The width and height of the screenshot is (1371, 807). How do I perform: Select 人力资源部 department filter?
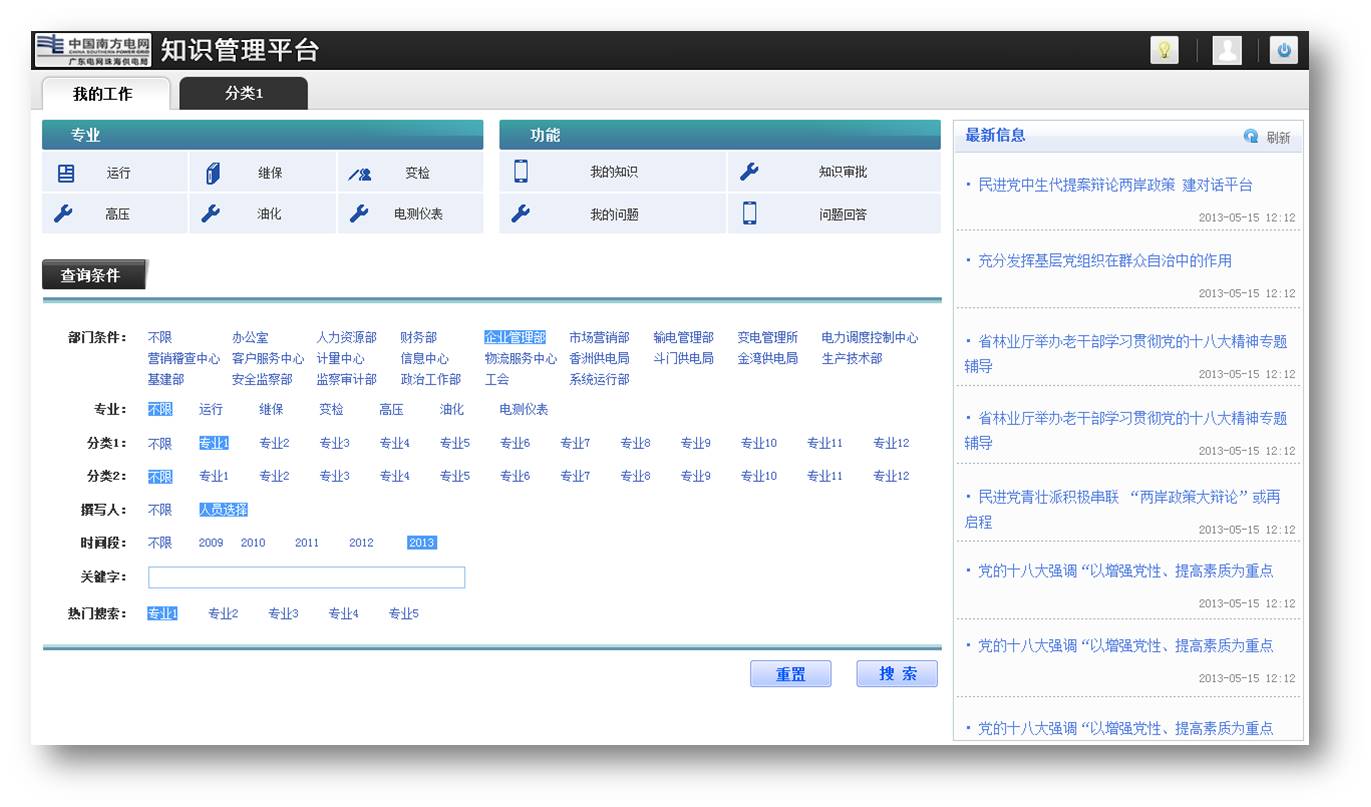click(x=347, y=338)
